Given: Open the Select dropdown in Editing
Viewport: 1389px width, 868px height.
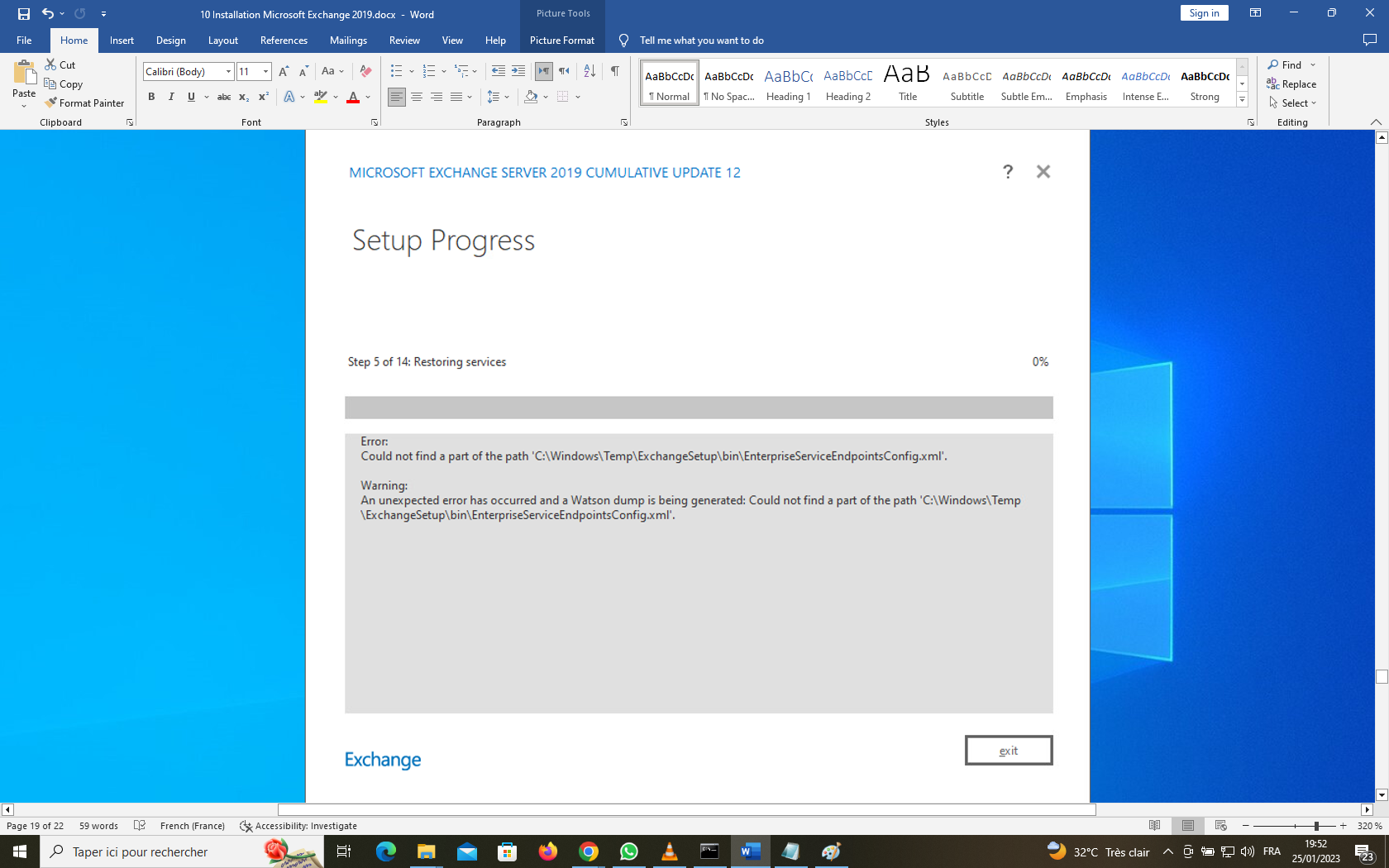Looking at the screenshot, I should (x=1293, y=103).
